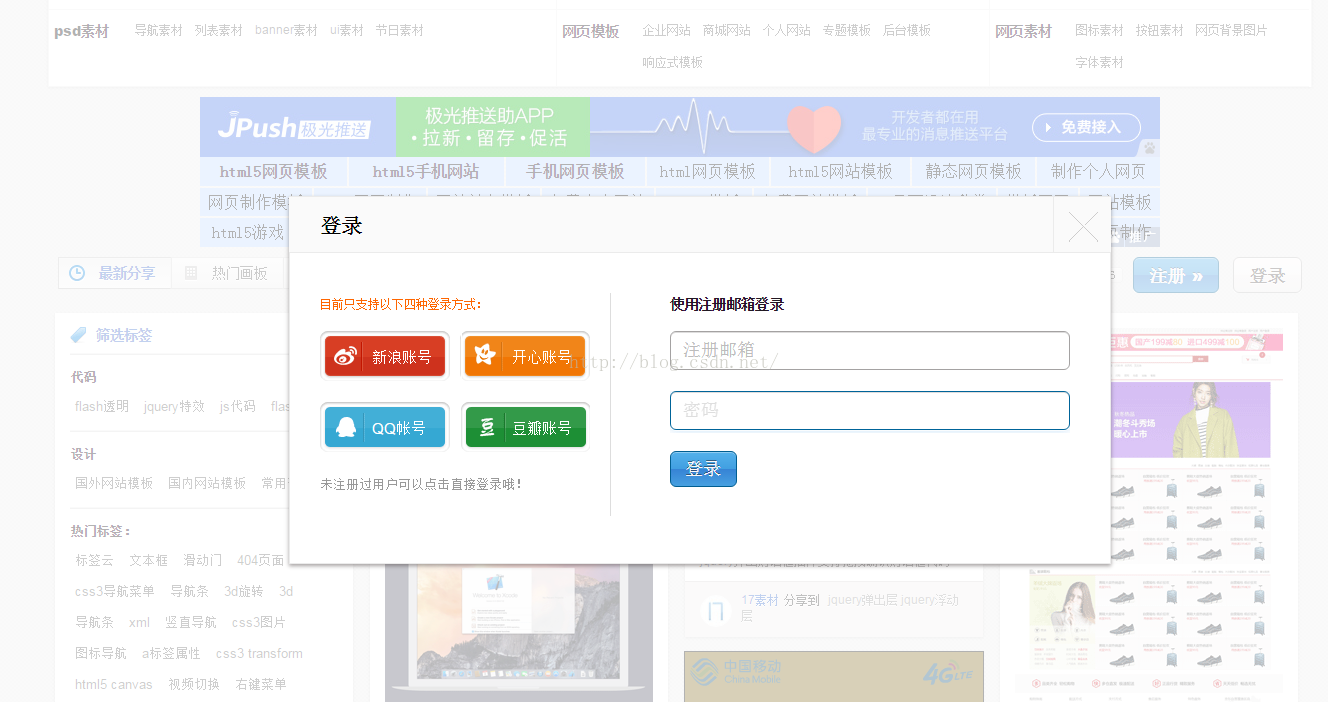Close the 登录 dialog with the X
Viewport: 1328px width, 702px height.
pyautogui.click(x=1083, y=227)
